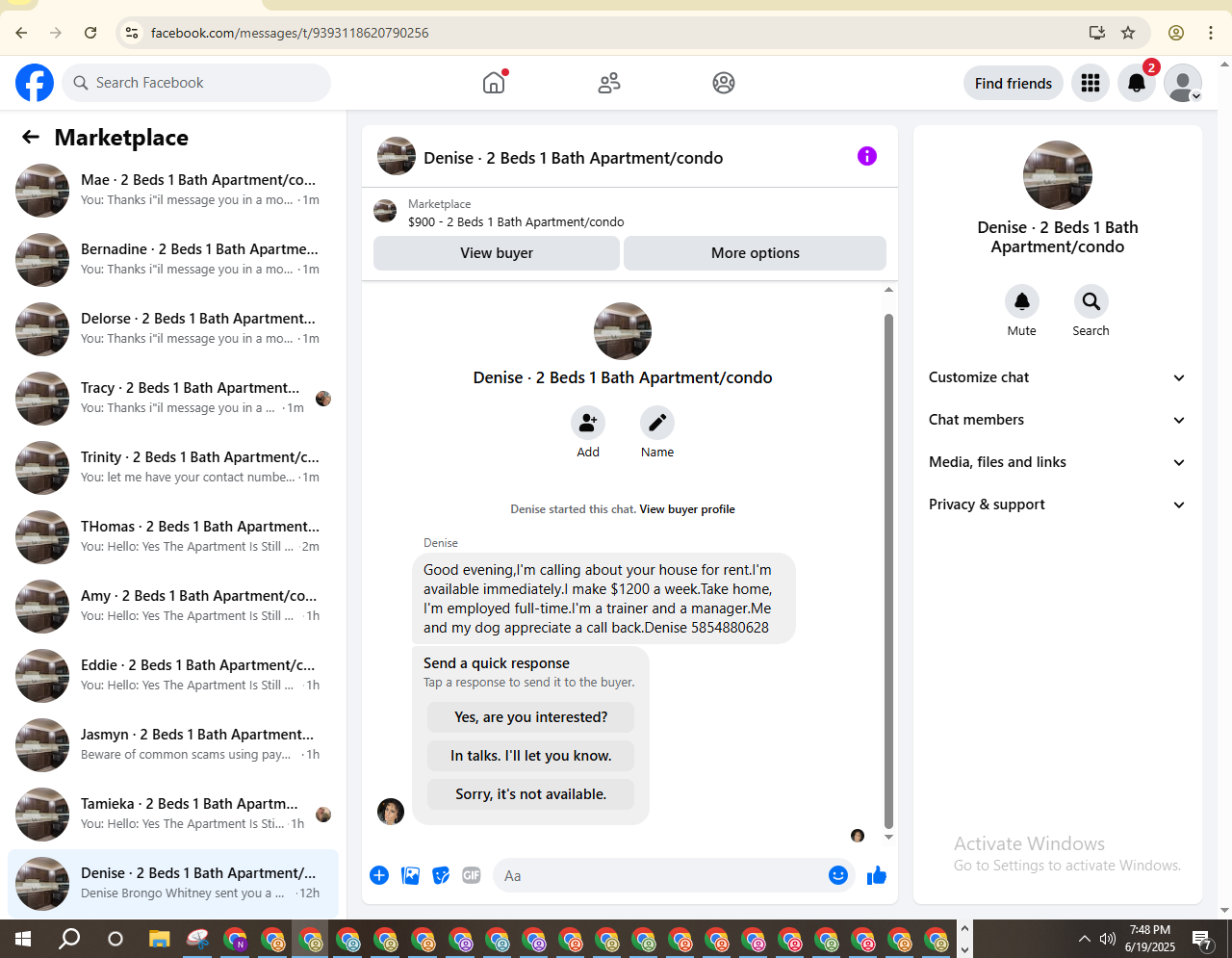Click the Denise profile picture in right panel
1232x958 pixels.
[x=1058, y=175]
